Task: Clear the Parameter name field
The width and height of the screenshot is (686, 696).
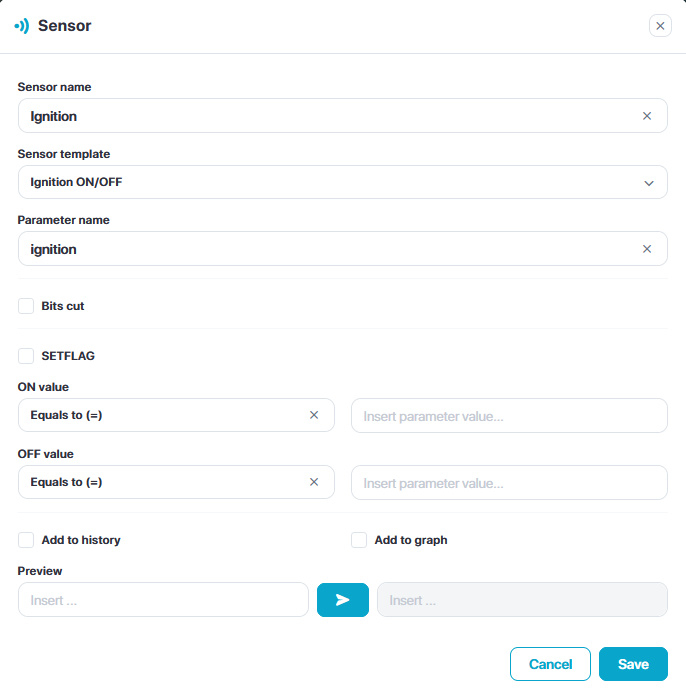Action: 647,249
